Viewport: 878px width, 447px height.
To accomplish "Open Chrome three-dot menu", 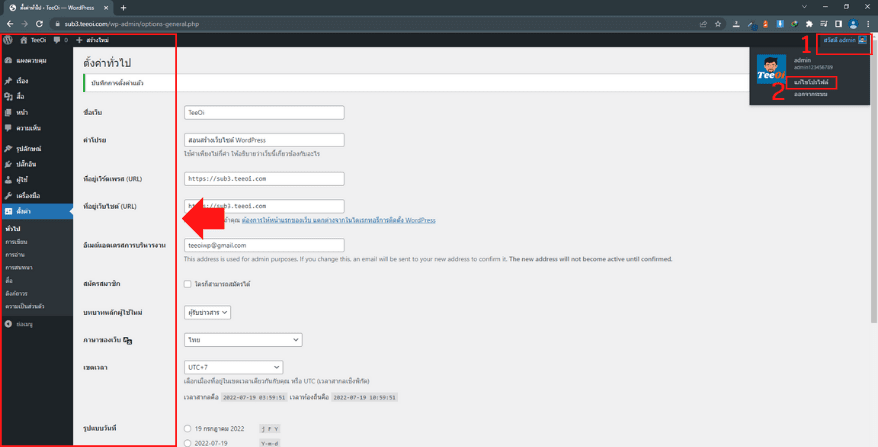I will click(x=868, y=24).
